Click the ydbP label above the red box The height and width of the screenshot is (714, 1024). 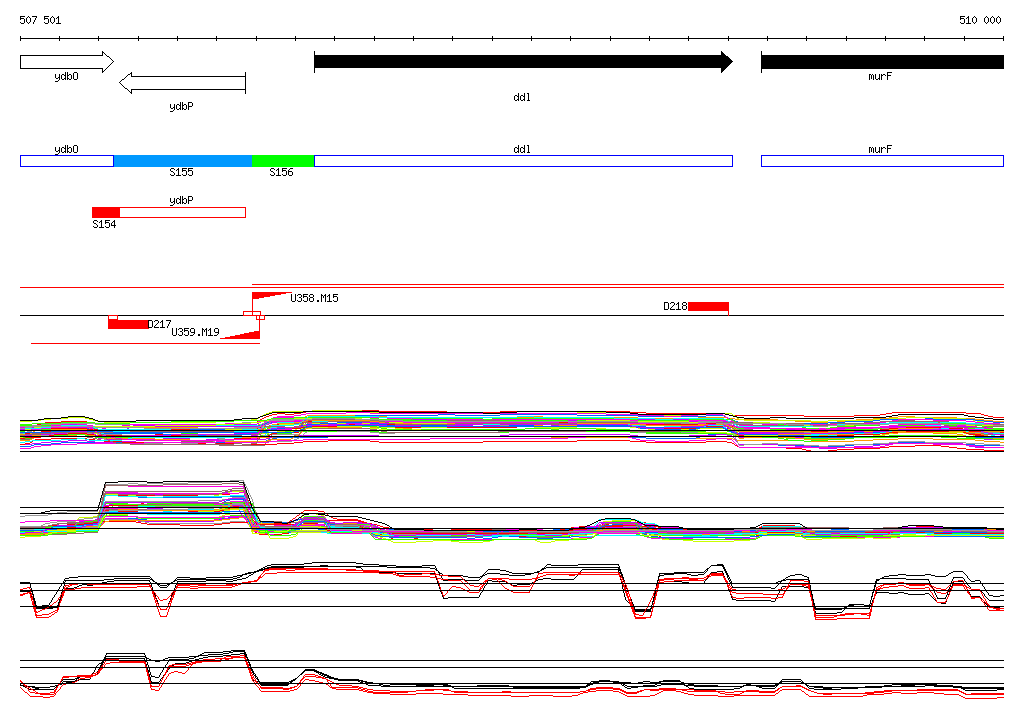(x=182, y=200)
